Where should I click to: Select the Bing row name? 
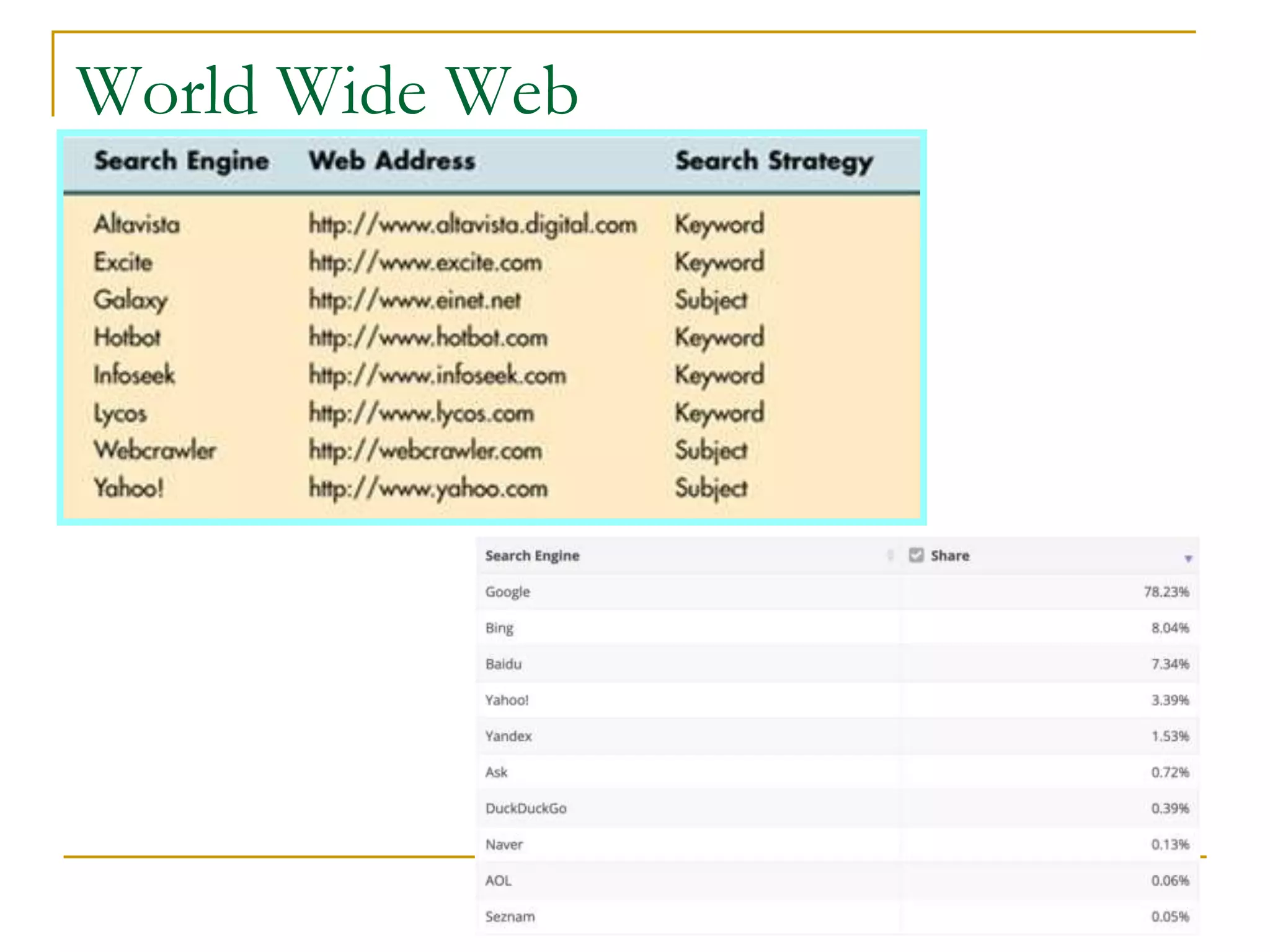(x=499, y=628)
